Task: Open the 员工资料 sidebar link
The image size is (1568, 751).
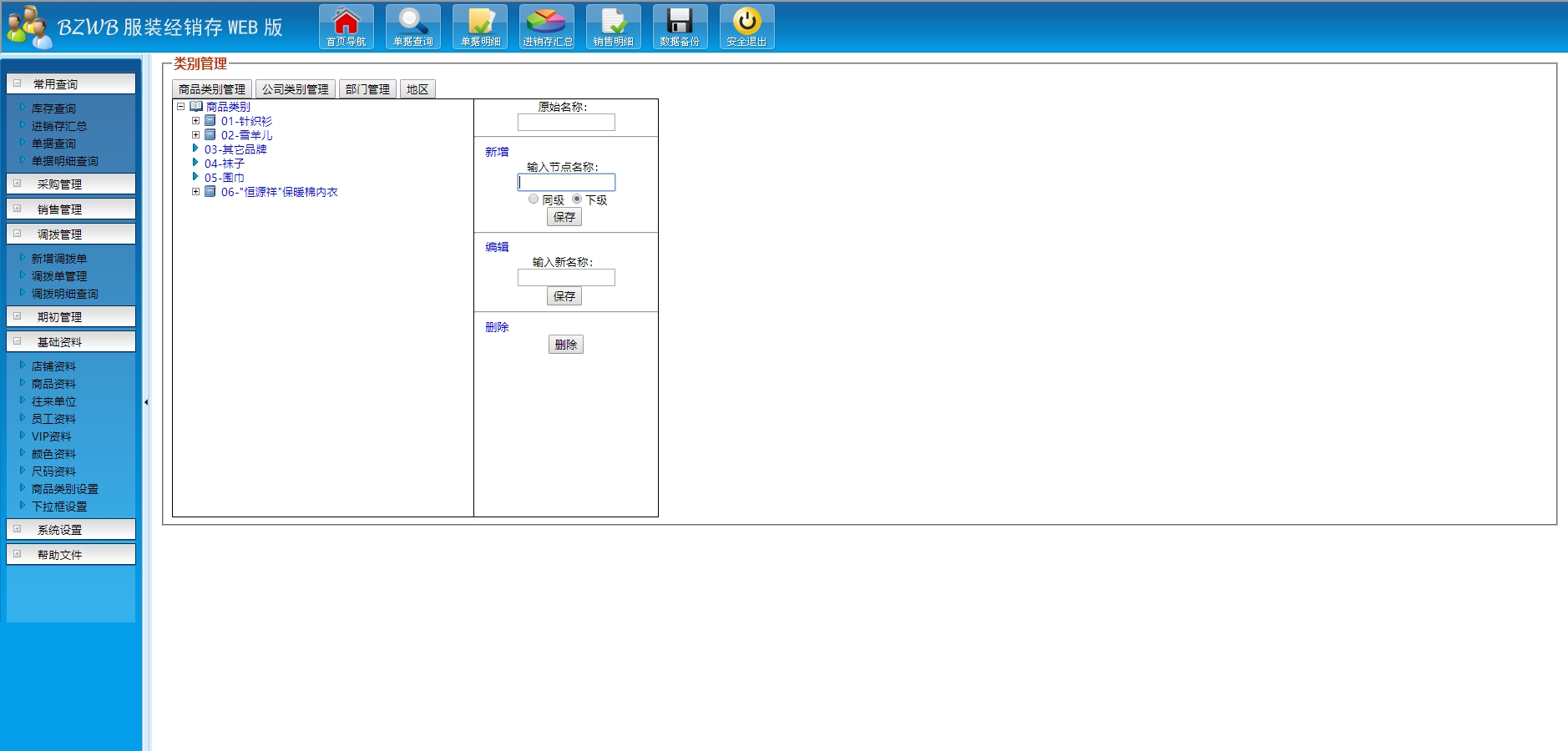Action: (53, 419)
